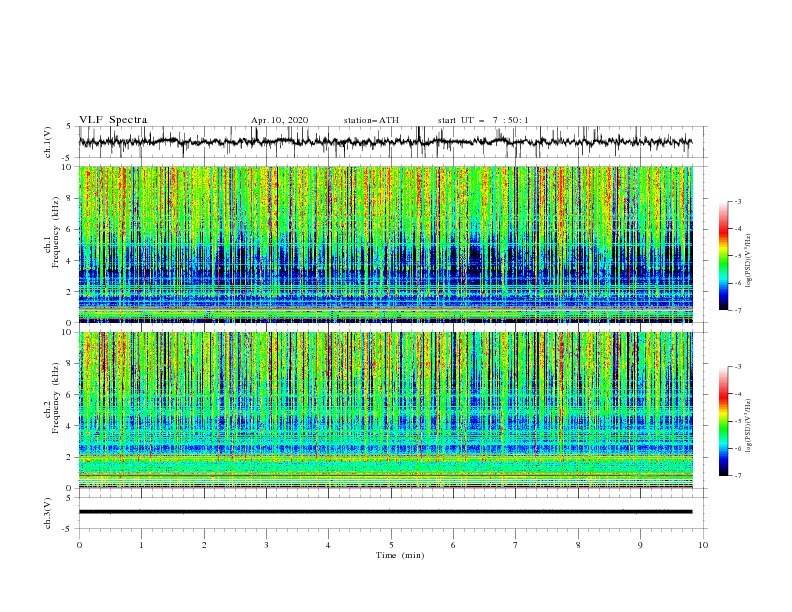Image resolution: width=792 pixels, height=612 pixels.
Task: Click time axis tick label "2"
Action: click(x=204, y=545)
